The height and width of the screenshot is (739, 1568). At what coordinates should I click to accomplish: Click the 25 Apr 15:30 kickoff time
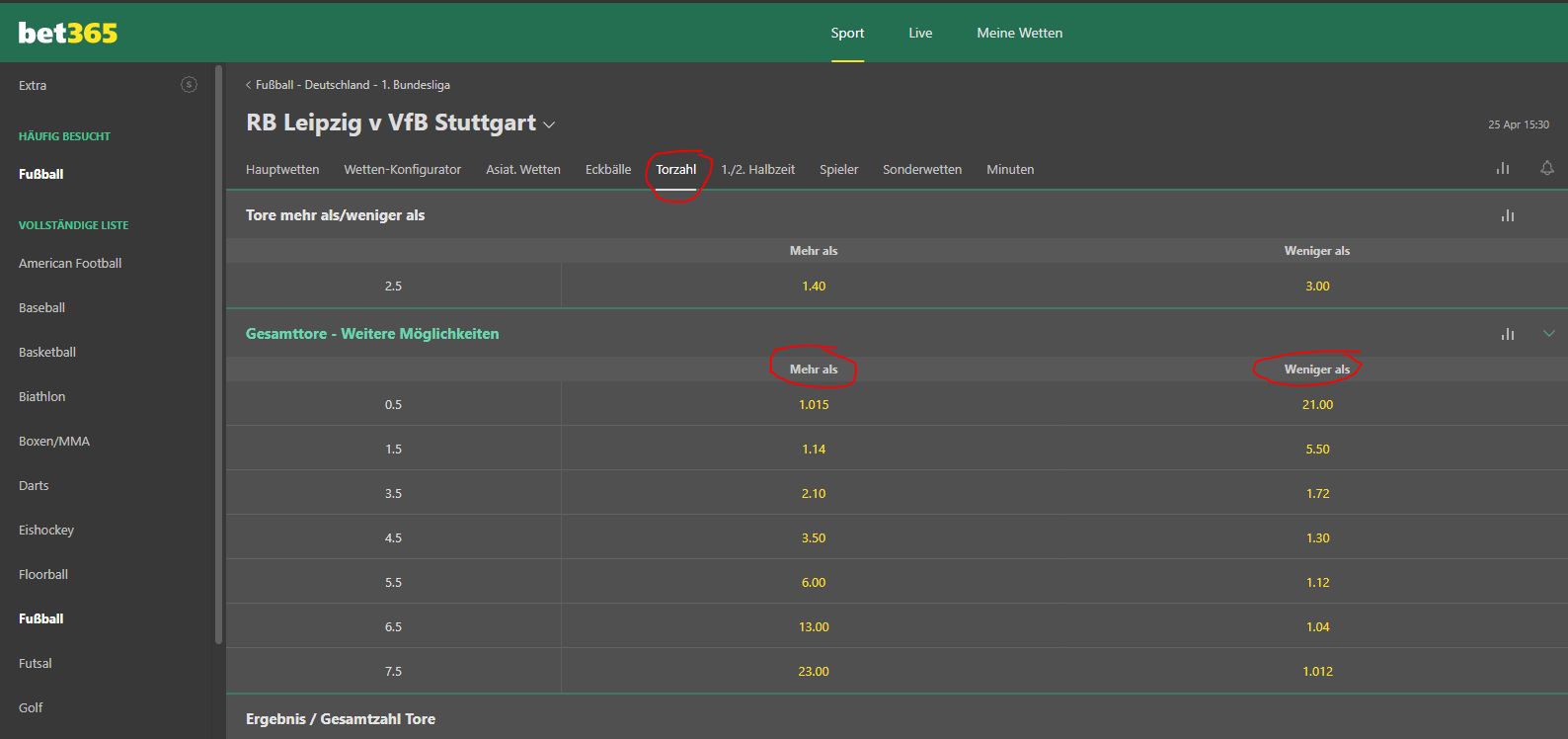[1519, 124]
